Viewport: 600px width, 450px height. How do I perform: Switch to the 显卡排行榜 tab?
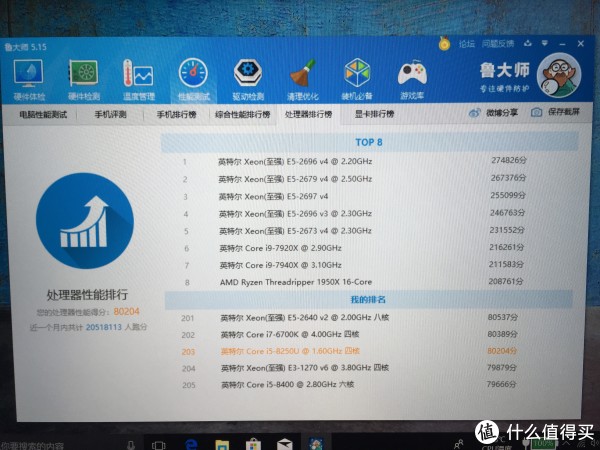click(x=374, y=114)
